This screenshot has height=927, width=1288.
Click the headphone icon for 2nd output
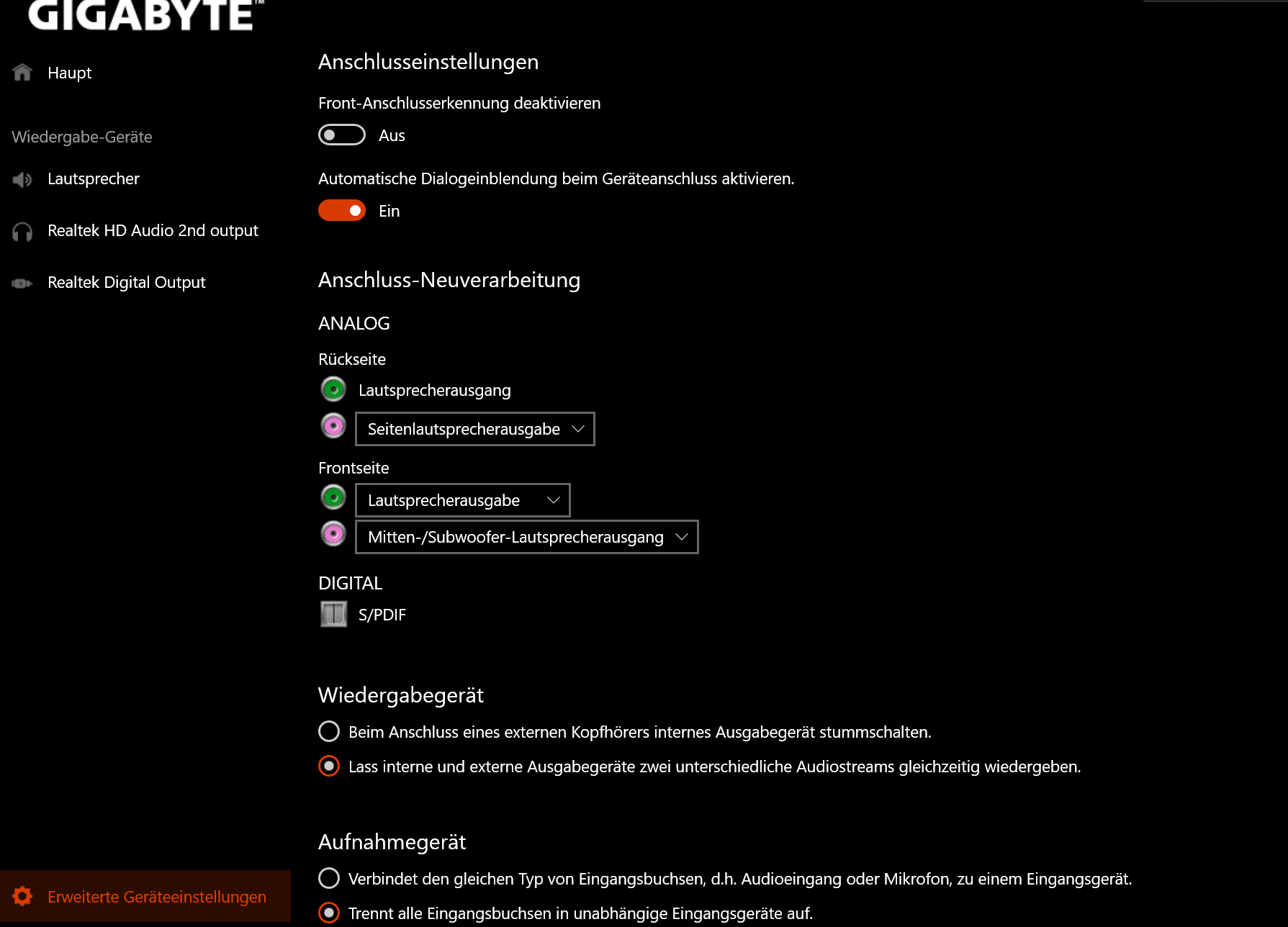22,231
